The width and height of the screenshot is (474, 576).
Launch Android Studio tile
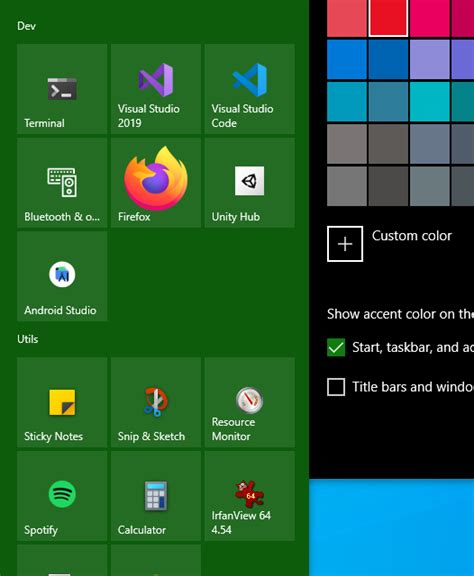[62, 276]
